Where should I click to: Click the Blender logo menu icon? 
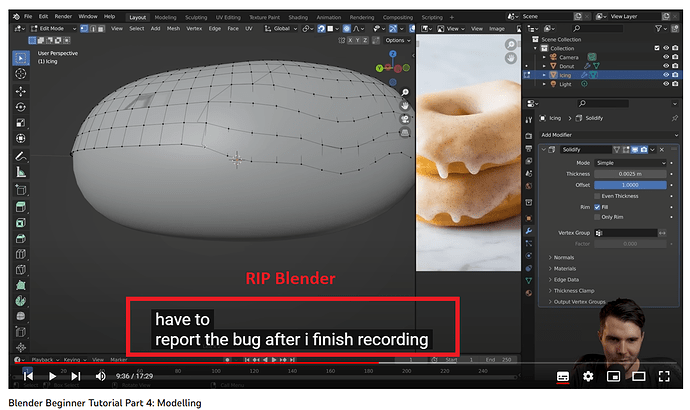tap(16, 17)
